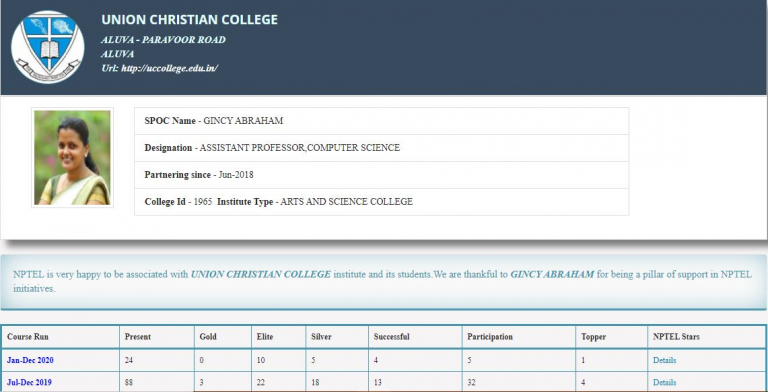
Task: View Details for Jul-Dec 2019 NPTEL Stars
Action: point(664,382)
